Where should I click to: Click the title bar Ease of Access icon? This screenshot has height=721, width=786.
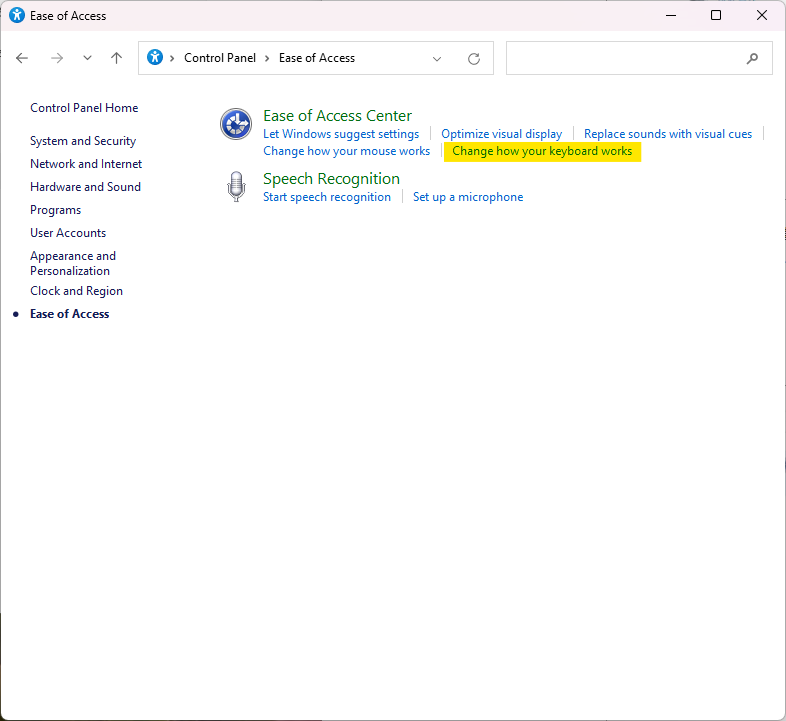(x=17, y=16)
